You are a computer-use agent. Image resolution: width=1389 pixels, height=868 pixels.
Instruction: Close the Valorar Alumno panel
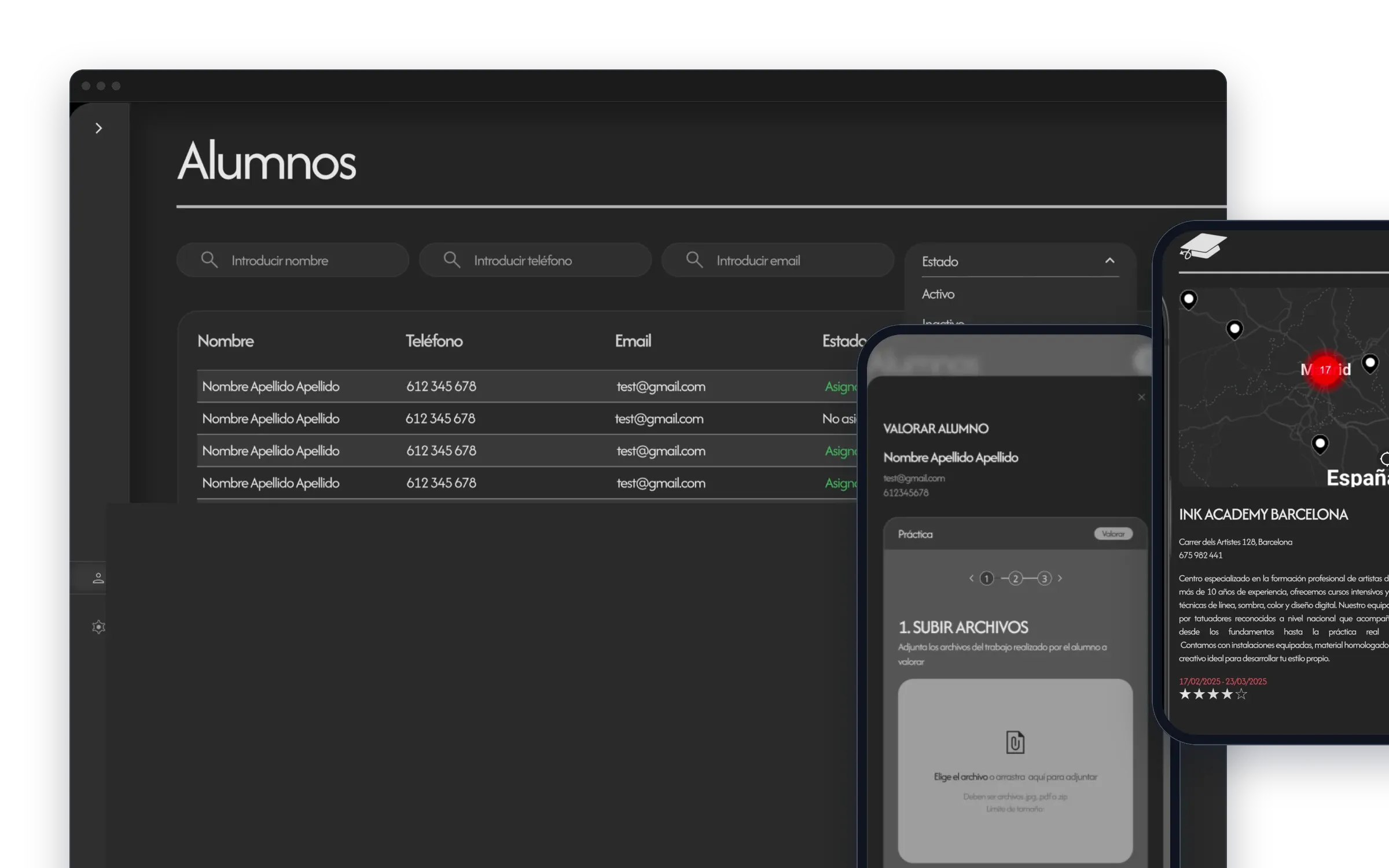click(x=1141, y=397)
